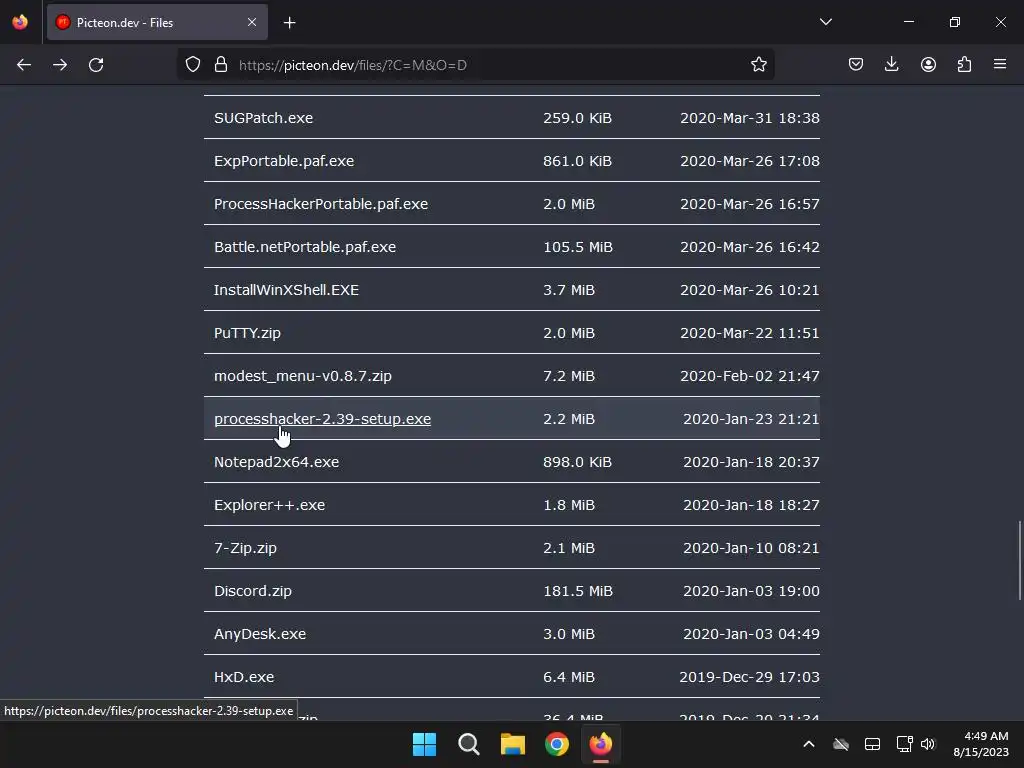Close the Picteon.dev Files tab
The image size is (1024, 768).
pyautogui.click(x=252, y=22)
